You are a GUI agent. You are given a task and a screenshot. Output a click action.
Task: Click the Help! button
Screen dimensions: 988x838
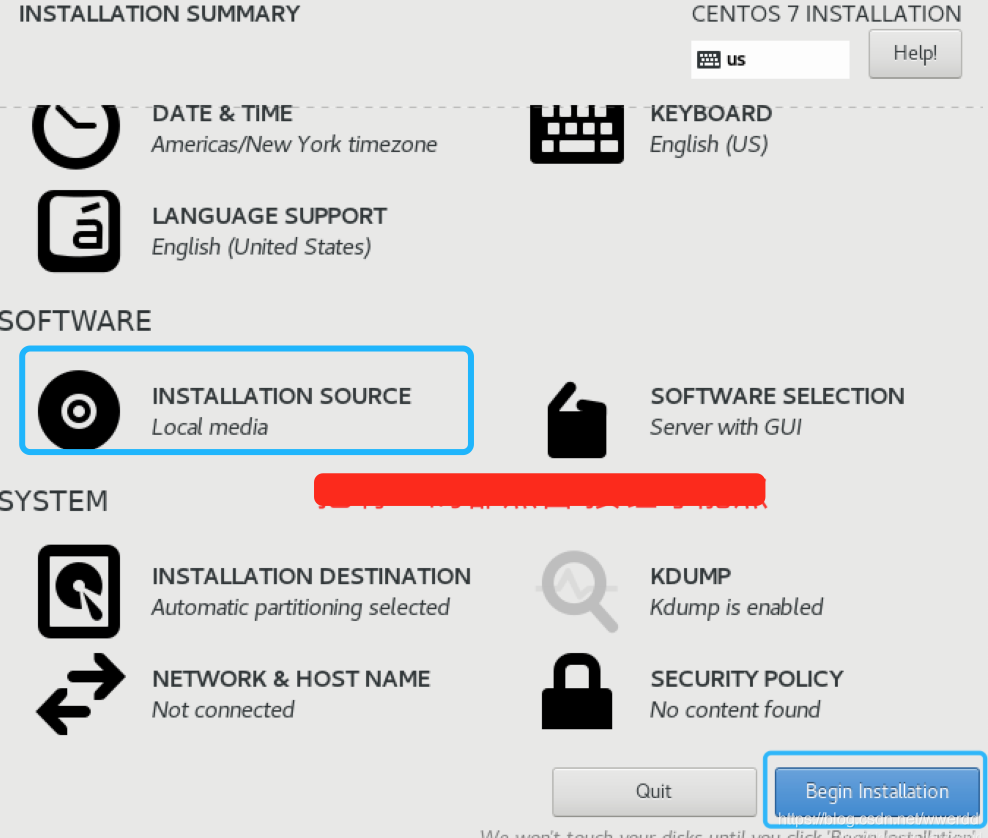(915, 54)
